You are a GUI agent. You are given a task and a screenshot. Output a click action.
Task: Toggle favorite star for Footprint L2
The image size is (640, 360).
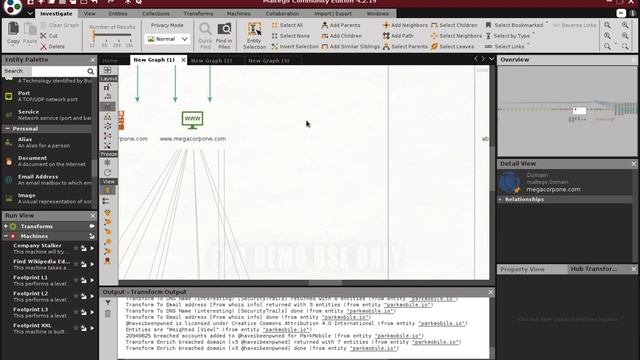[76, 296]
